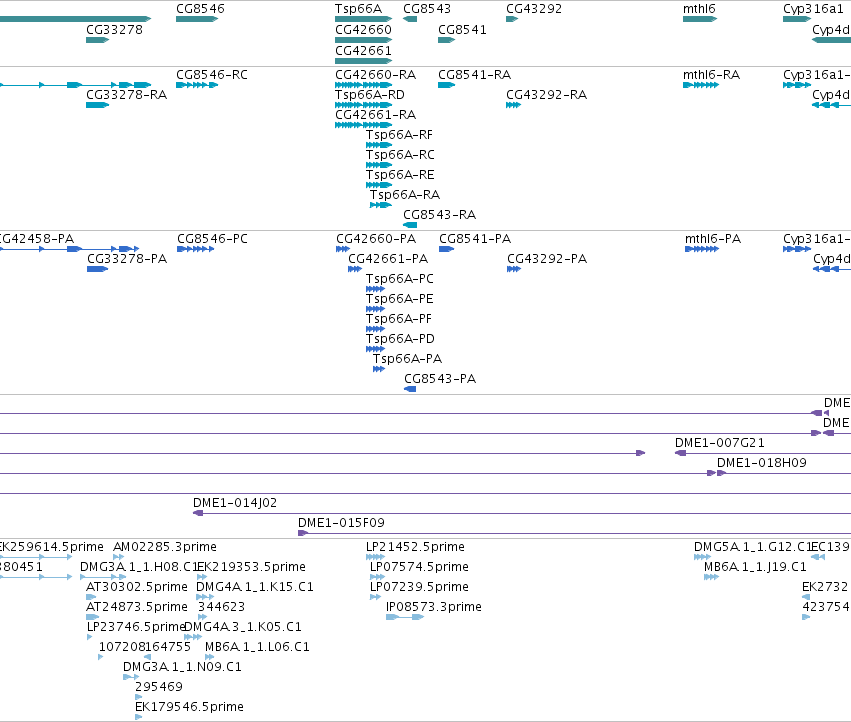Image resolution: width=851 pixels, height=722 pixels.
Task: Click EST DMG5A.1_1.G12.C1
Action: (x=752, y=547)
